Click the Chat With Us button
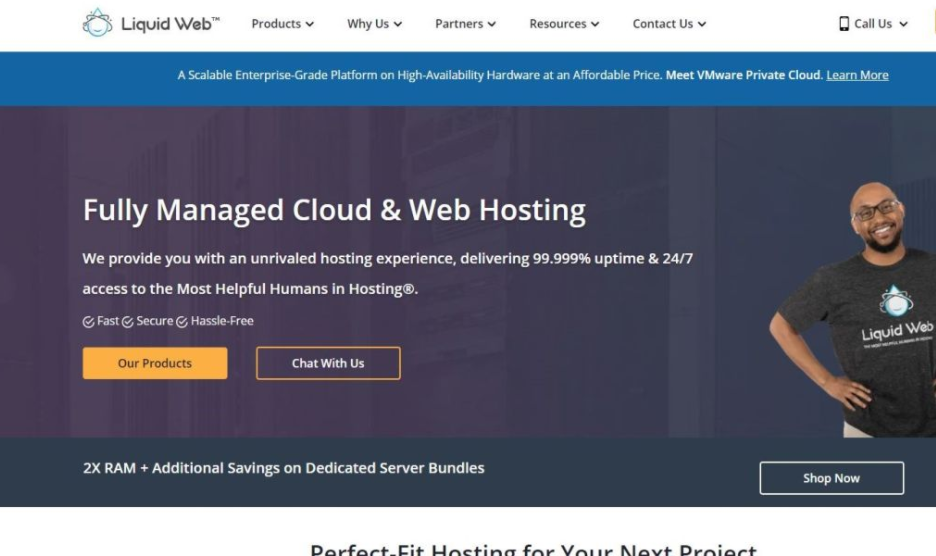Screen dimensions: 936x556 pyautogui.click(x=328, y=363)
